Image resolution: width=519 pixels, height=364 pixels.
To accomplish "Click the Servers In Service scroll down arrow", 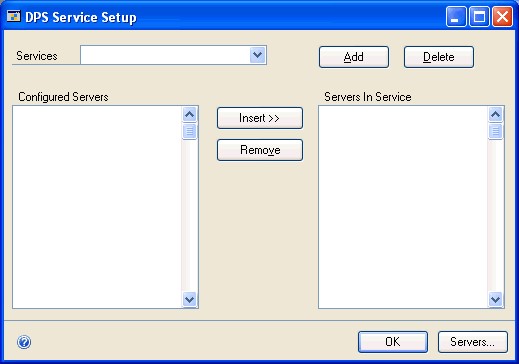I will (496, 299).
